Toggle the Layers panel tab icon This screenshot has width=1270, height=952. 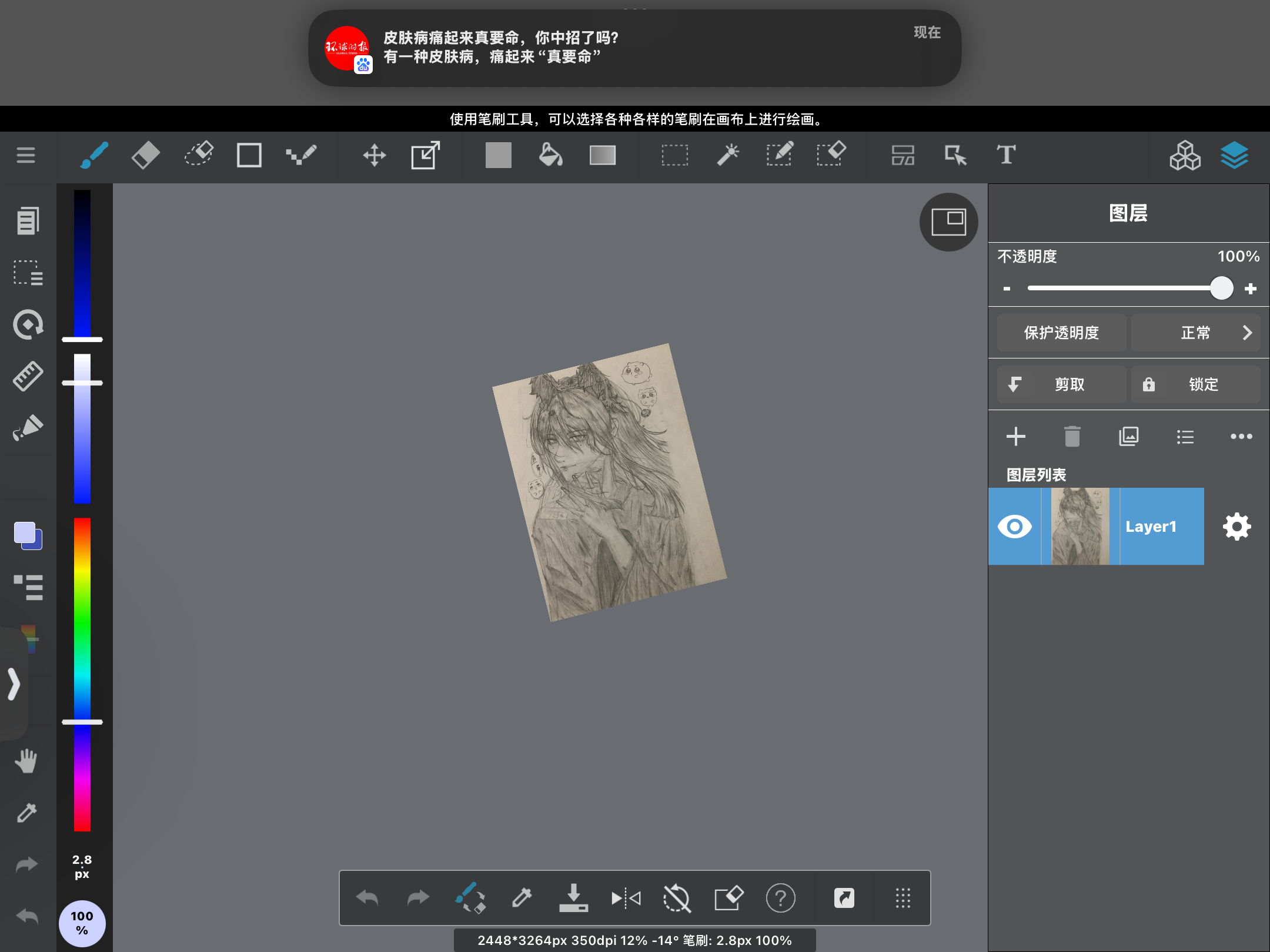coord(1234,156)
